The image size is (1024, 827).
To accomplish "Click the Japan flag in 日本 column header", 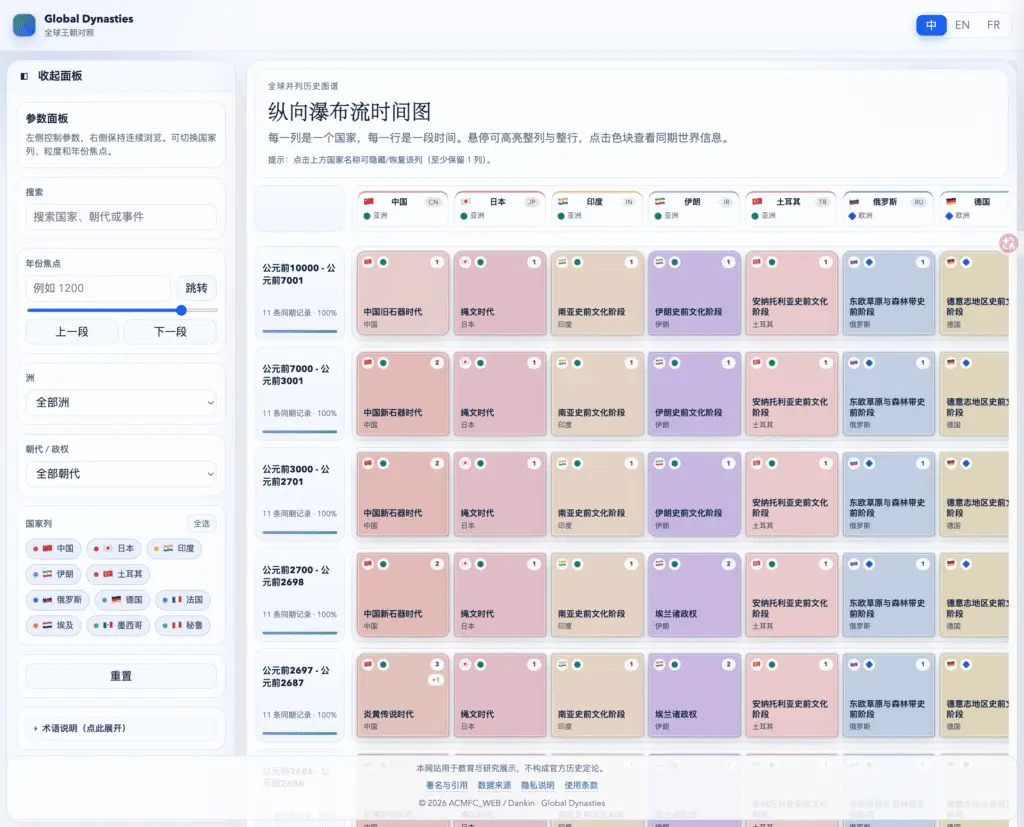I will [x=466, y=201].
